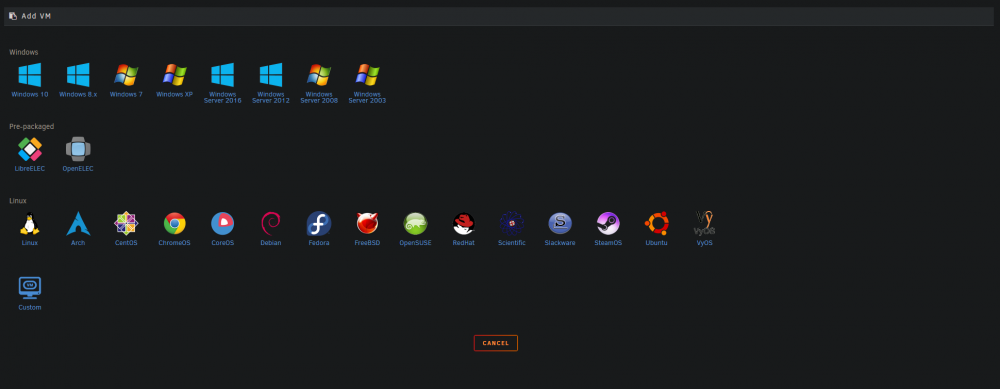Choose Windows Server 2016 template
Screen dimensions: 1000x389
(x=223, y=75)
